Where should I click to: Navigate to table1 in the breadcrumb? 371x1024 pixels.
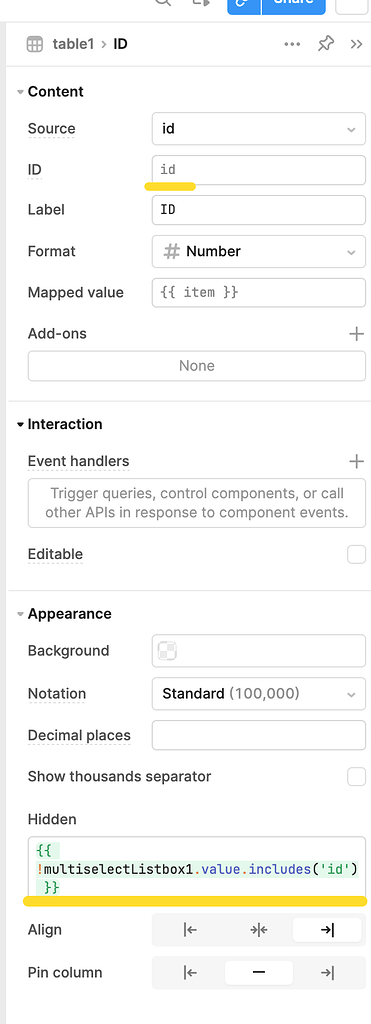73,44
